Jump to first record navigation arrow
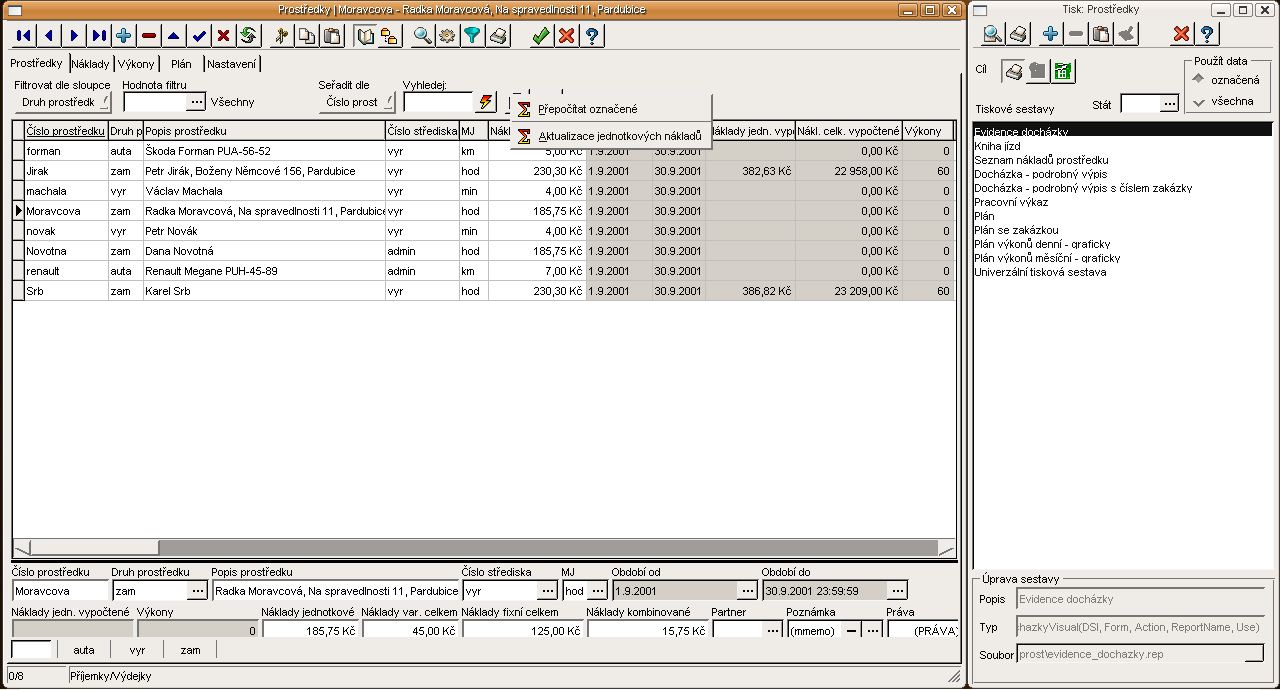Viewport: 1280px width, 690px height. (24, 36)
